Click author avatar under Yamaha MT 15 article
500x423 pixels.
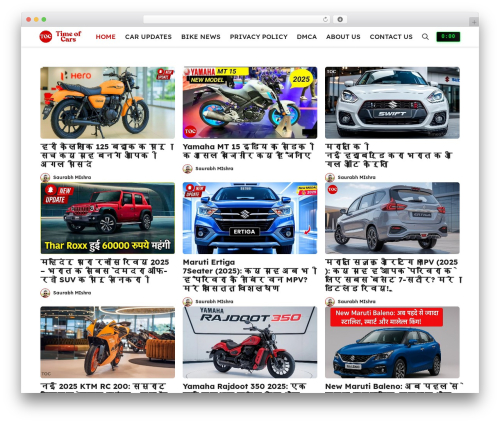click(187, 169)
